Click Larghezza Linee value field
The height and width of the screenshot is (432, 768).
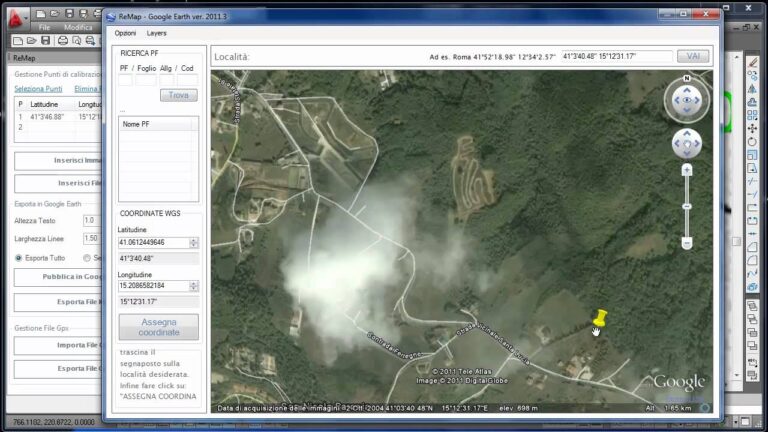[x=92, y=239]
